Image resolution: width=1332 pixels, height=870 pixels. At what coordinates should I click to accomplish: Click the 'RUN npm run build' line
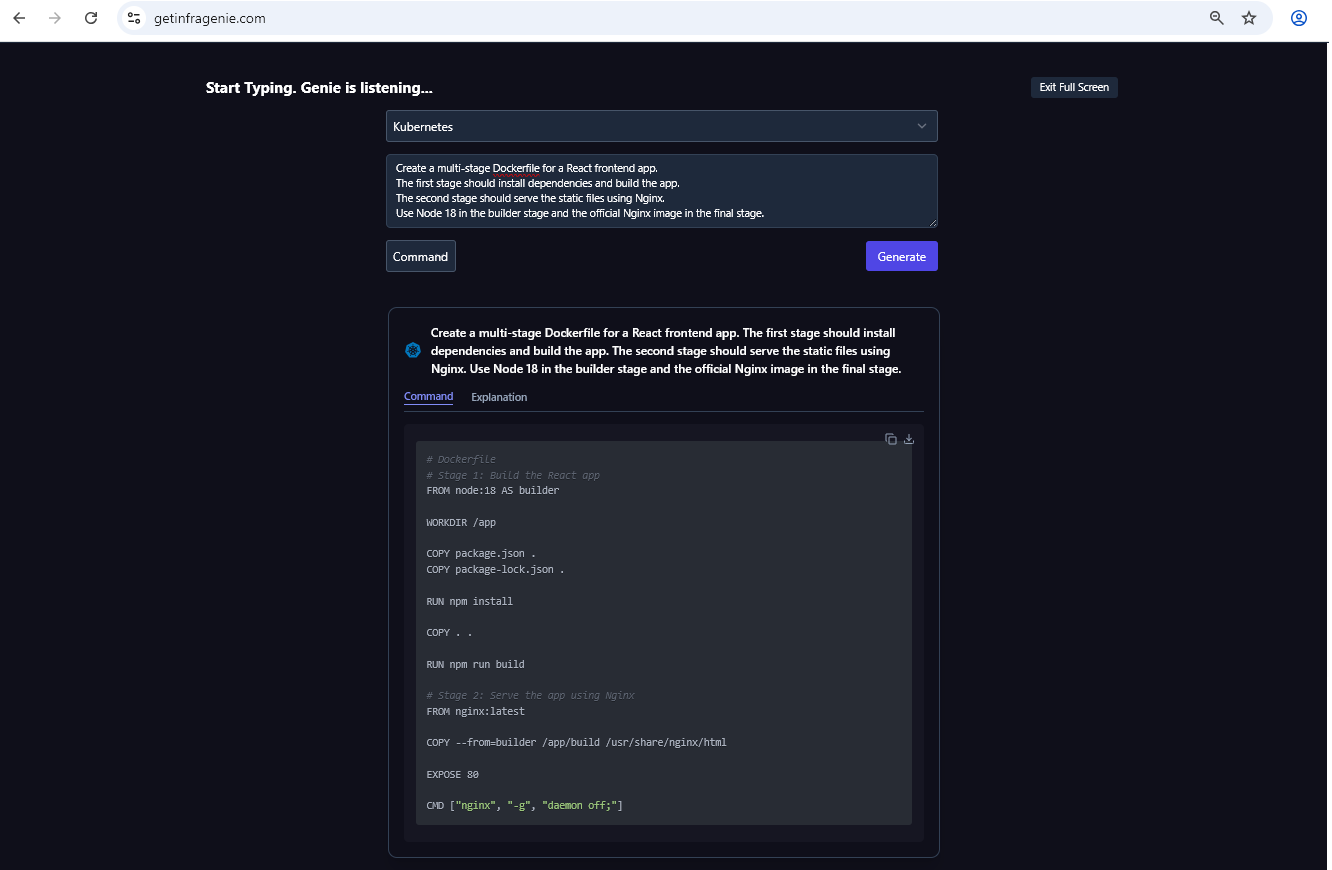click(x=475, y=664)
